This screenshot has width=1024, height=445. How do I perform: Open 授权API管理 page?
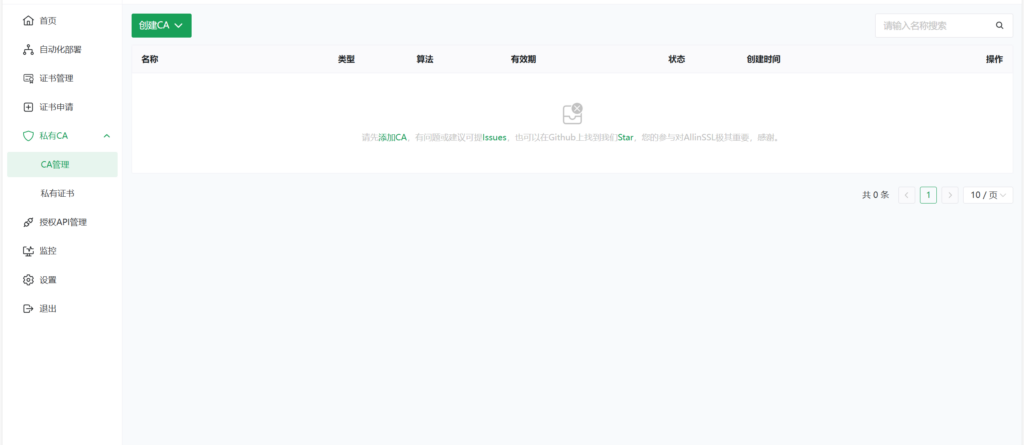pyautogui.click(x=63, y=222)
